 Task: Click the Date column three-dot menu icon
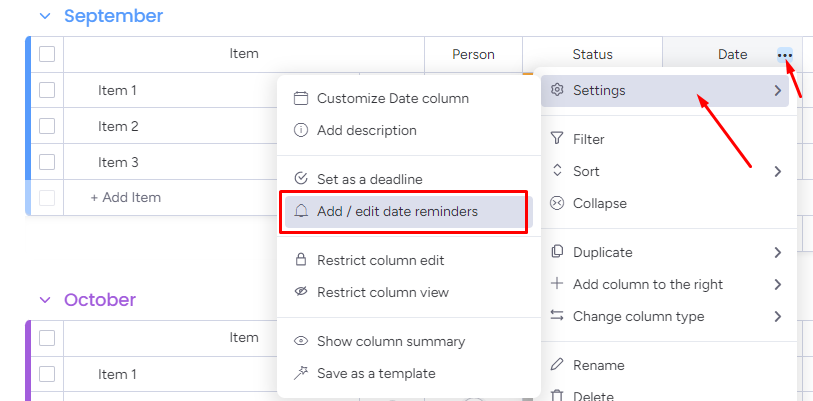click(x=785, y=55)
